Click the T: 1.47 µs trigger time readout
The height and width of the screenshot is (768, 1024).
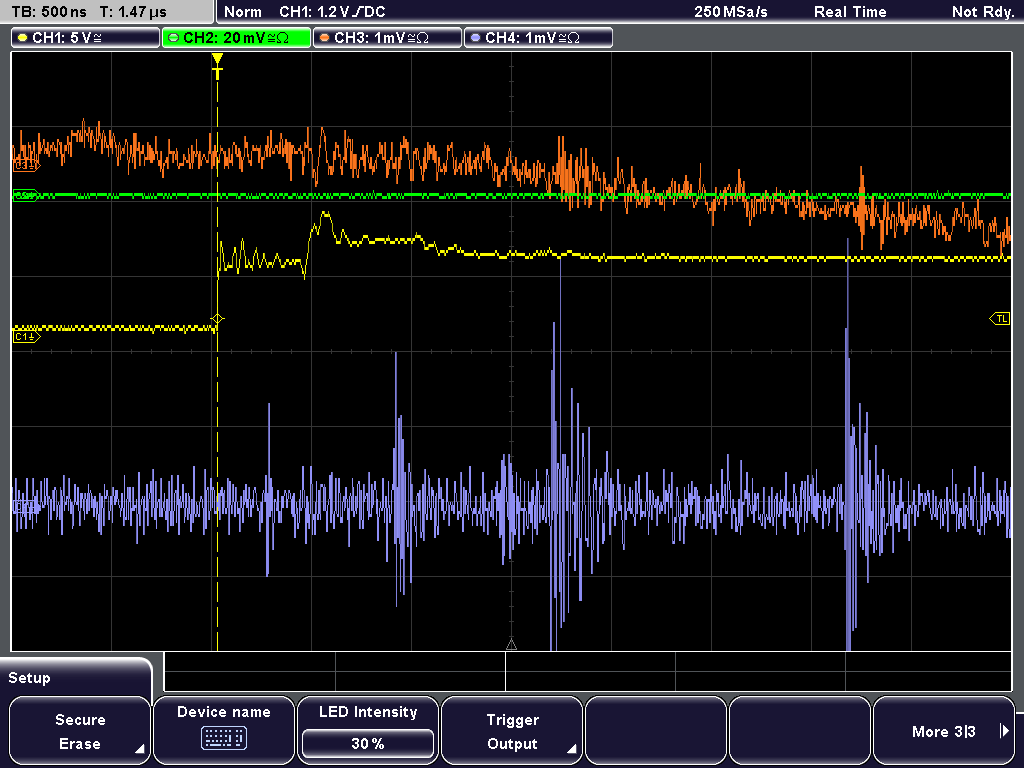click(133, 12)
